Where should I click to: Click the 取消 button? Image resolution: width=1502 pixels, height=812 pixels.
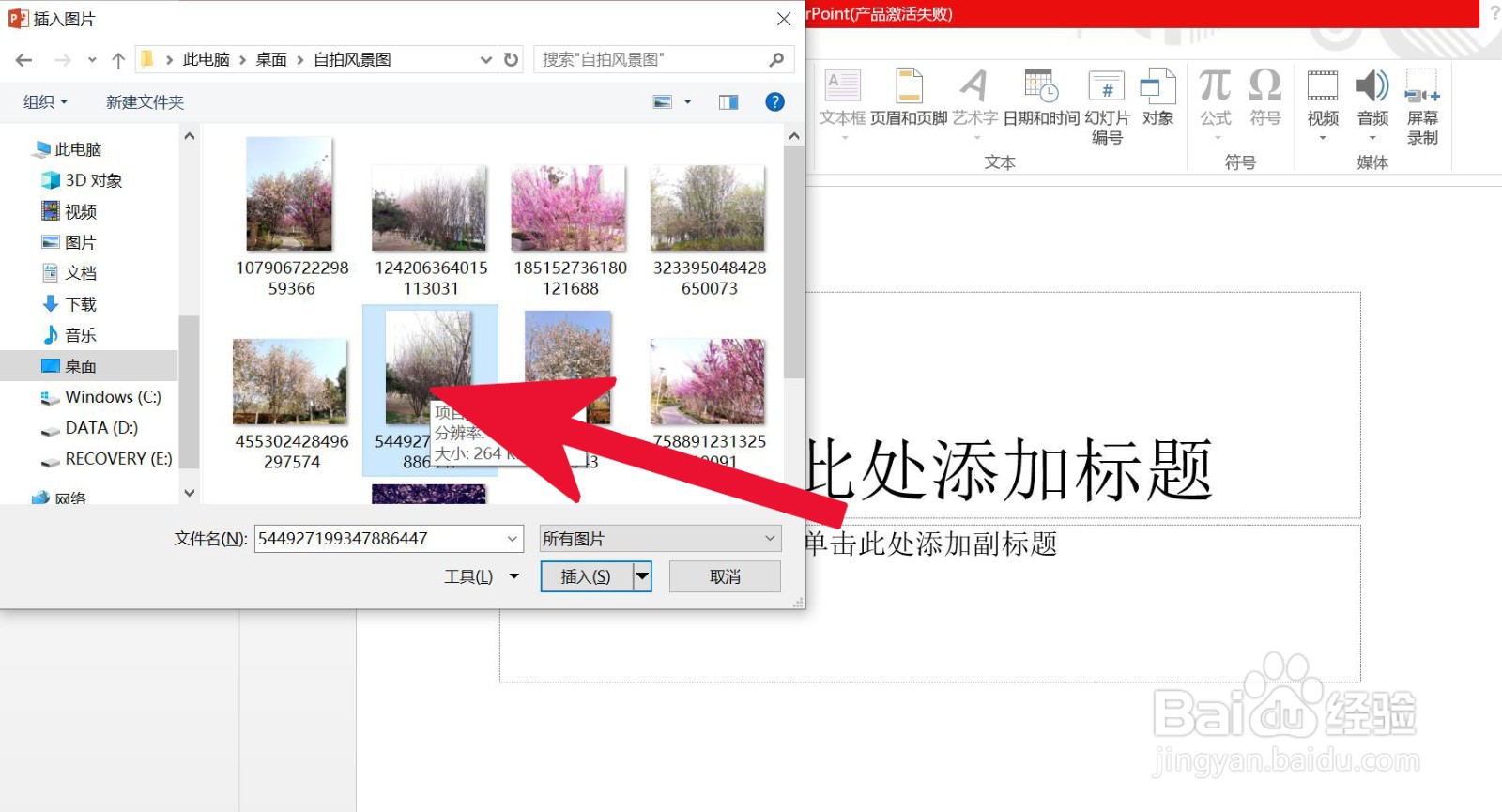[725, 576]
